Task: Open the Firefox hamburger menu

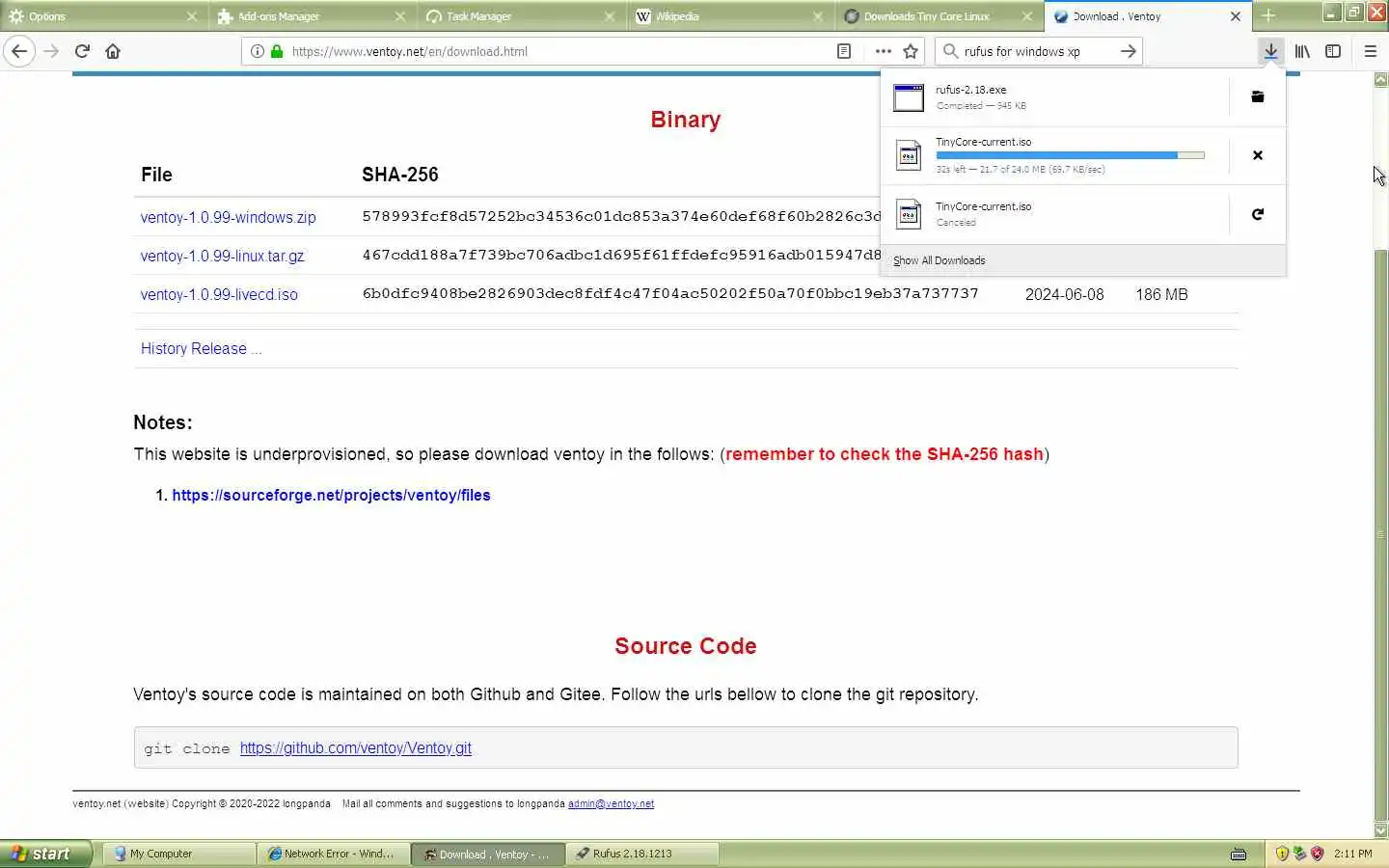Action: click(1370, 51)
